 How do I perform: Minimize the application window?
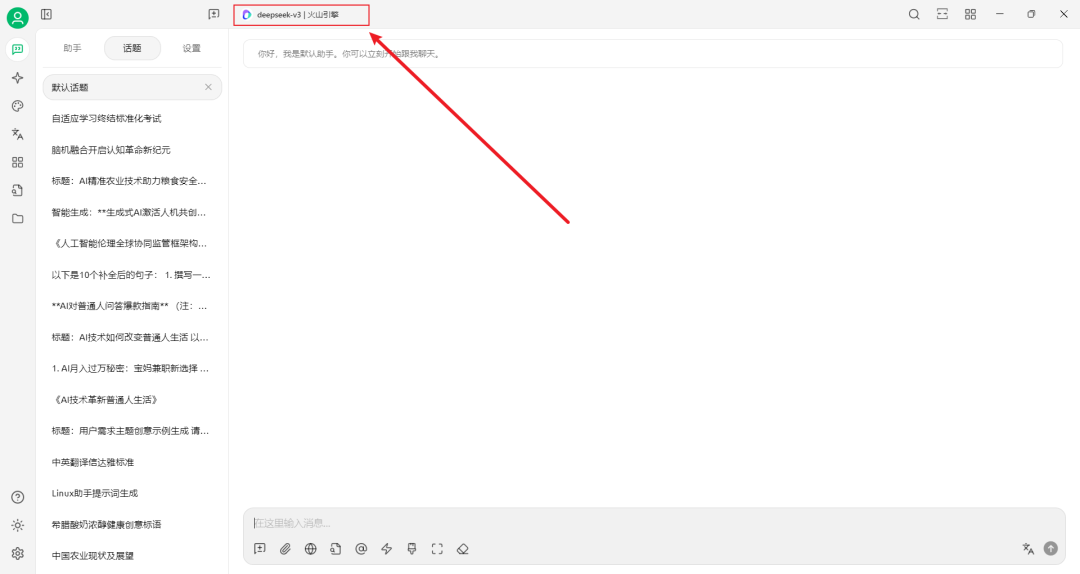tap(999, 14)
